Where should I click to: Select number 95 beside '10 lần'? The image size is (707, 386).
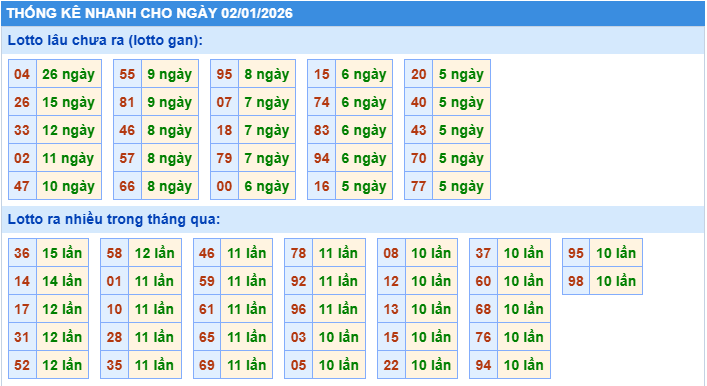tap(576, 253)
